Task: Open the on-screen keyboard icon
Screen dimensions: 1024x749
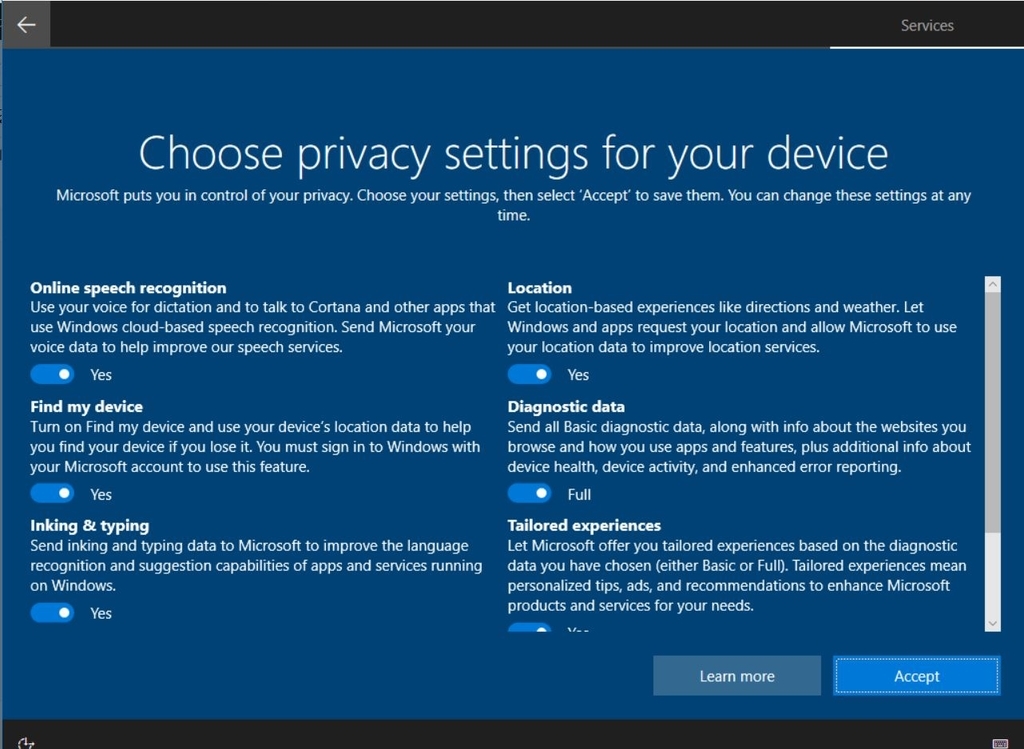Action: (1000, 744)
